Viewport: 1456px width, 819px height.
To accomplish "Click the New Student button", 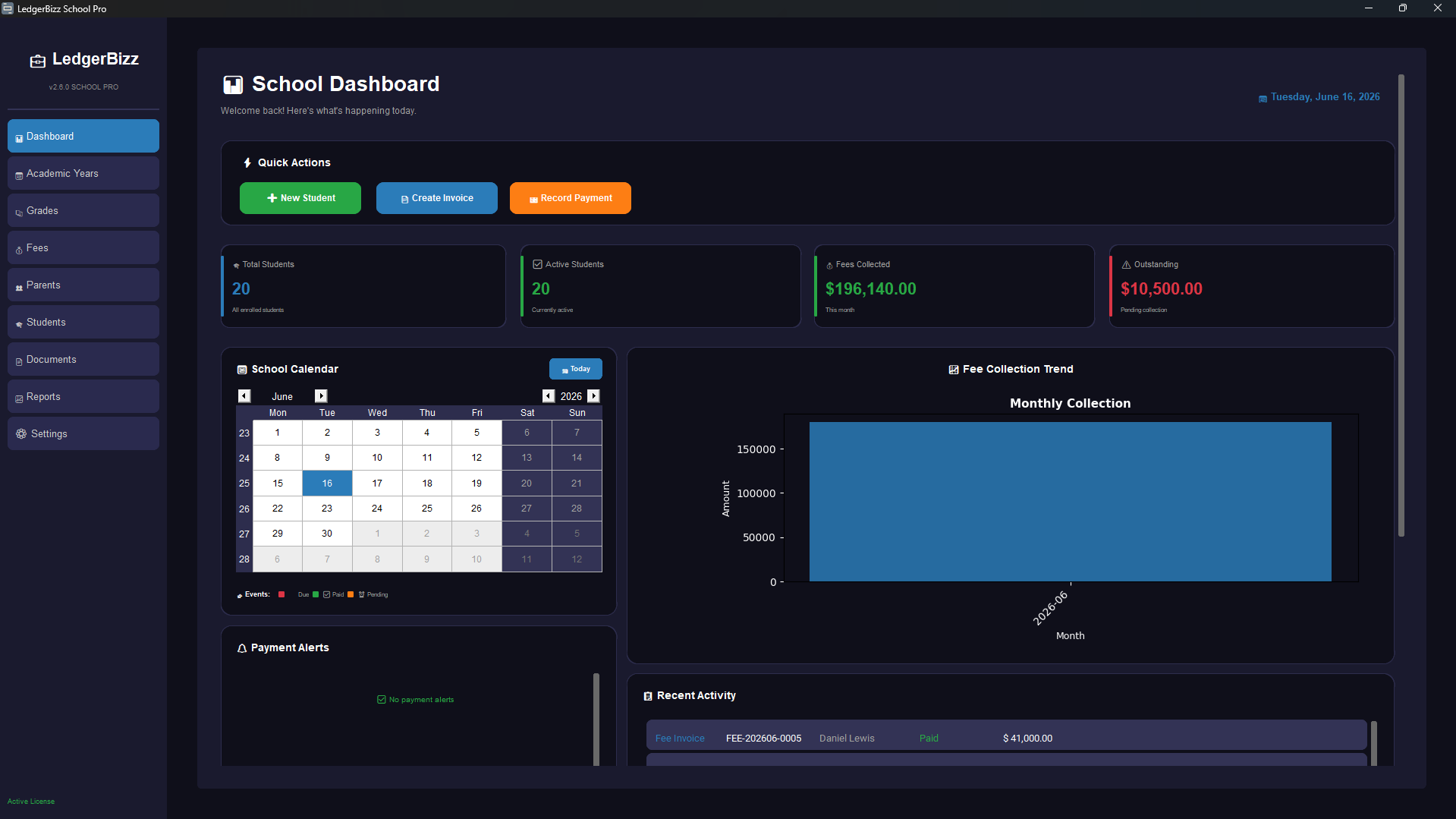I will point(300,198).
